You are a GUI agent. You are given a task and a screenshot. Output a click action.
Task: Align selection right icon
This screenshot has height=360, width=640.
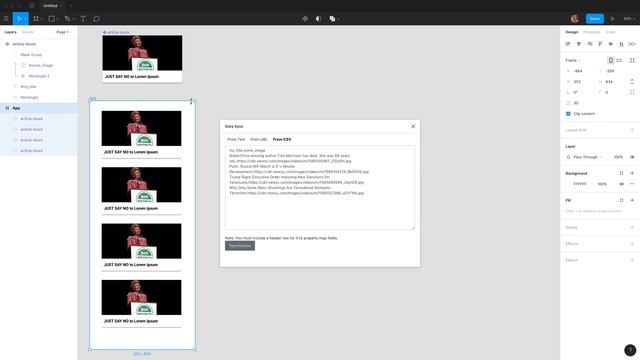tap(589, 44)
